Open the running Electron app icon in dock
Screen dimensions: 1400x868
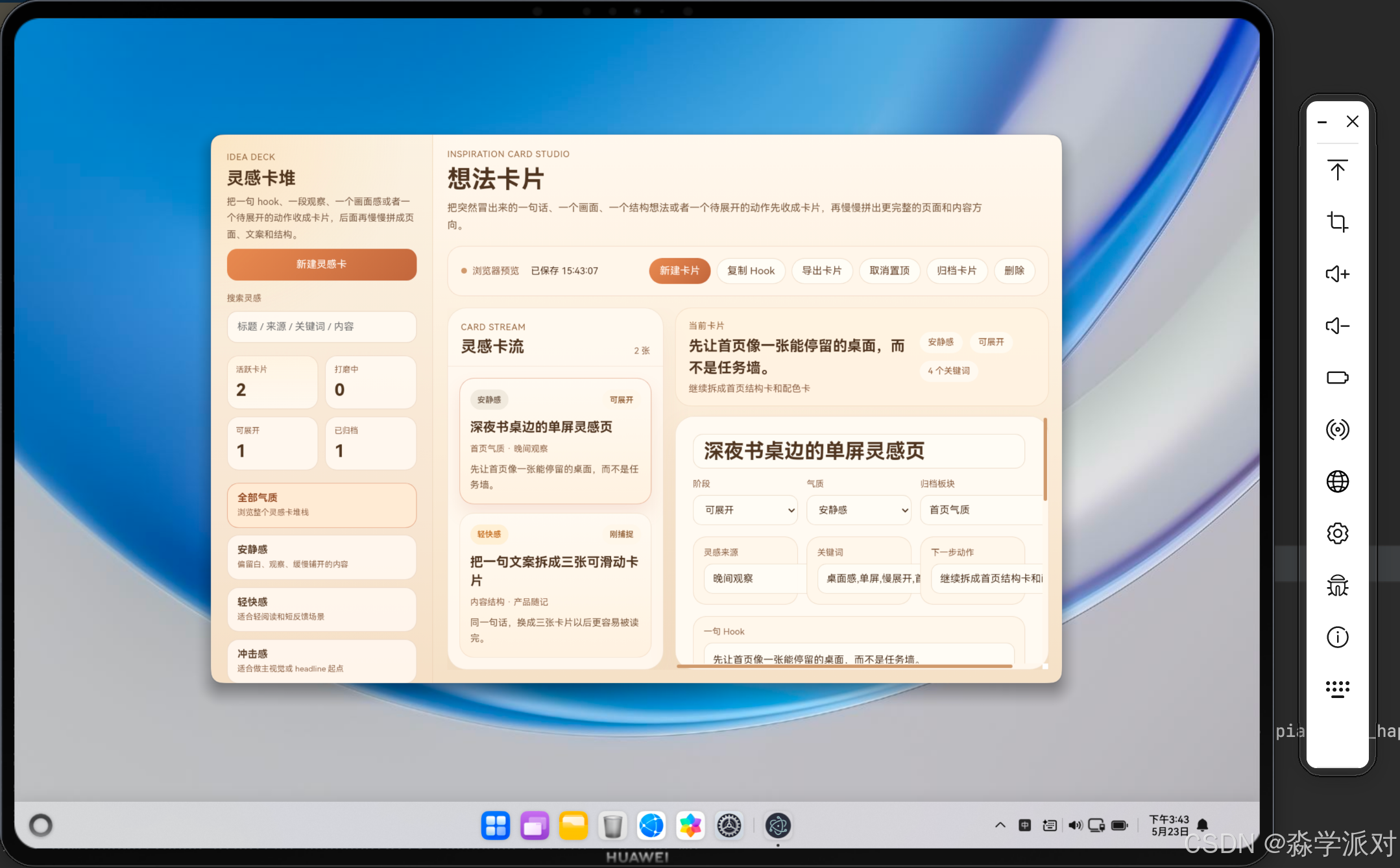pos(778,826)
